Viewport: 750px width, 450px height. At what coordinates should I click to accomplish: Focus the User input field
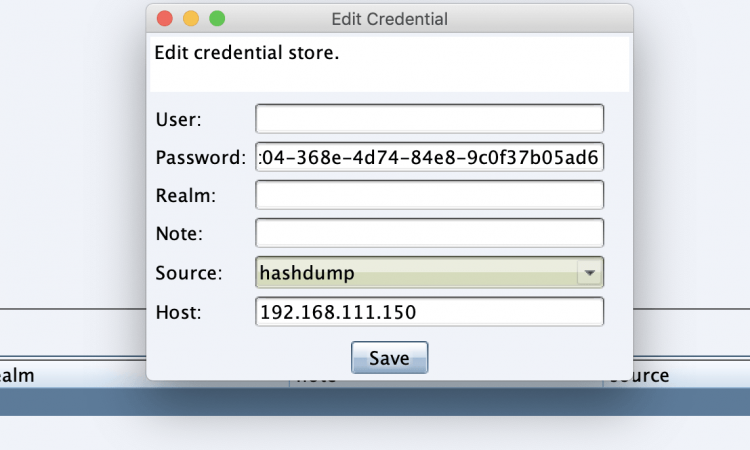coord(430,119)
